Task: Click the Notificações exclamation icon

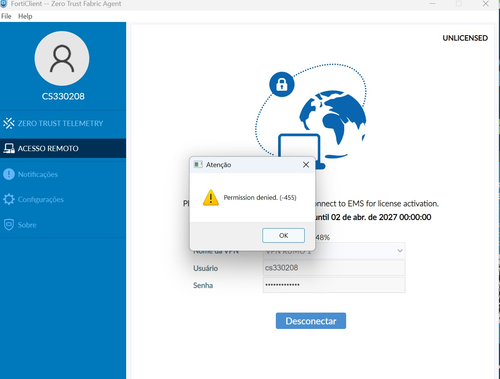Action: 9,174
